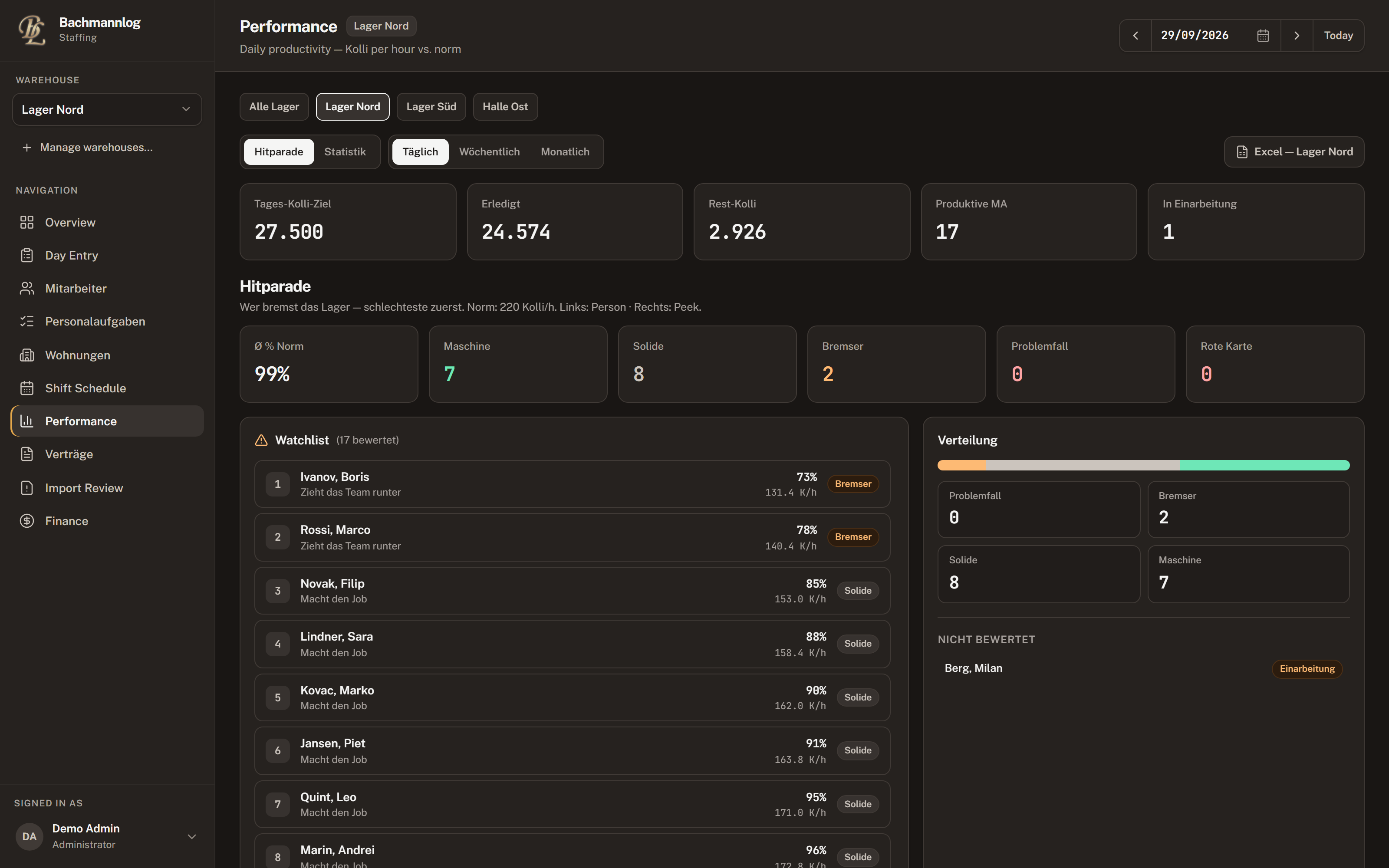This screenshot has width=1389, height=868.
Task: Click the Personalaufgaben checklist icon
Action: 27,322
